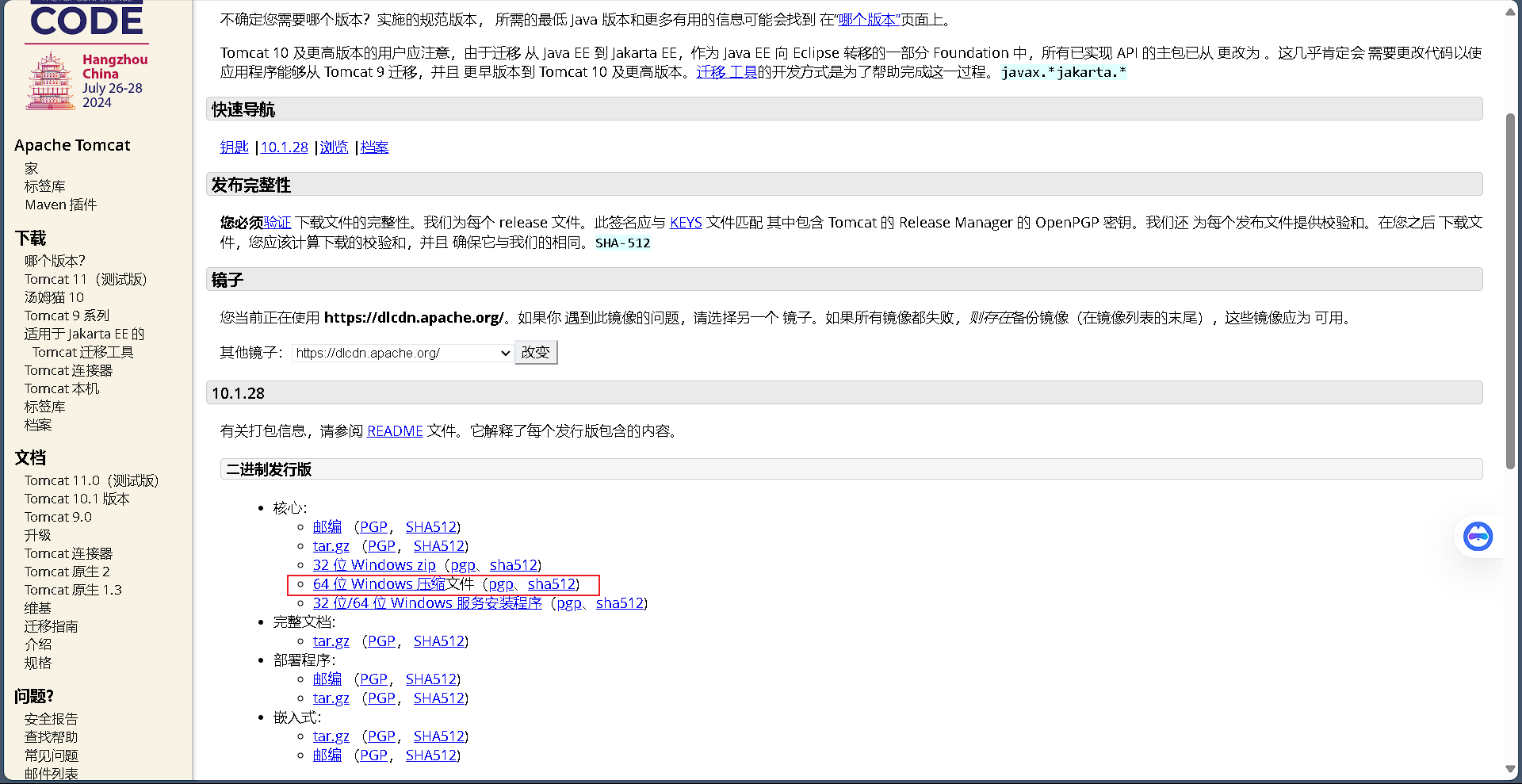1522x784 pixels.
Task: Open the 迁移 工具 link
Action: (x=726, y=72)
